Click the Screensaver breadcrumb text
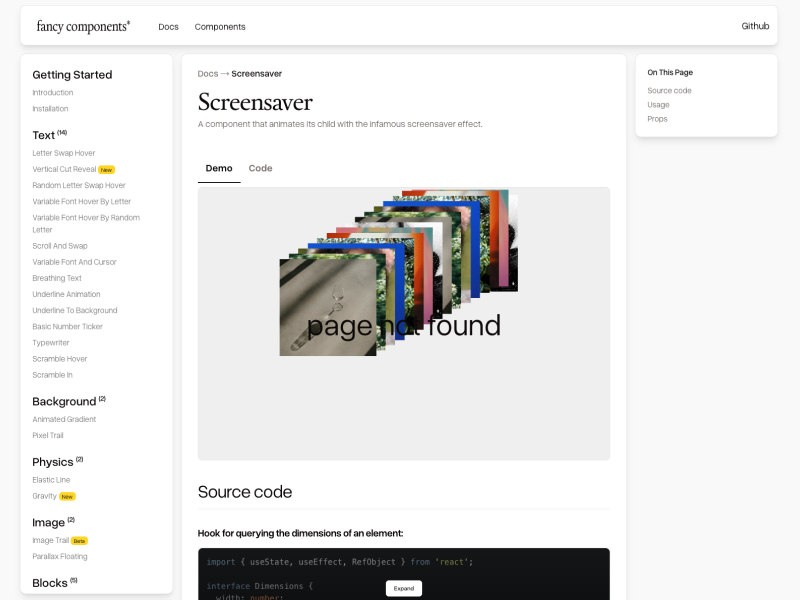The width and height of the screenshot is (800, 600). (x=257, y=74)
